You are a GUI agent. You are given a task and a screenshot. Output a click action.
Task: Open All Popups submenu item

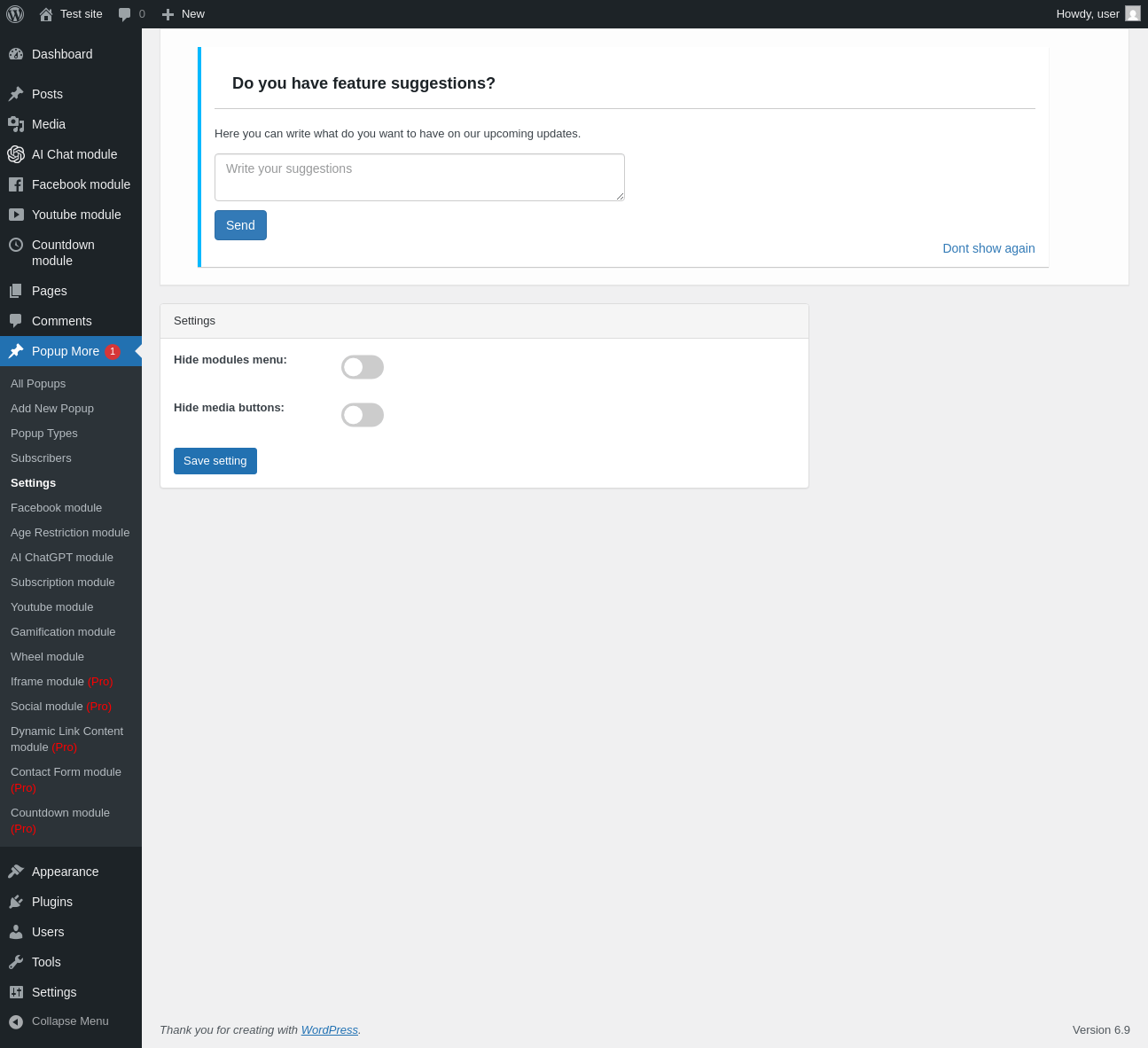click(x=38, y=384)
